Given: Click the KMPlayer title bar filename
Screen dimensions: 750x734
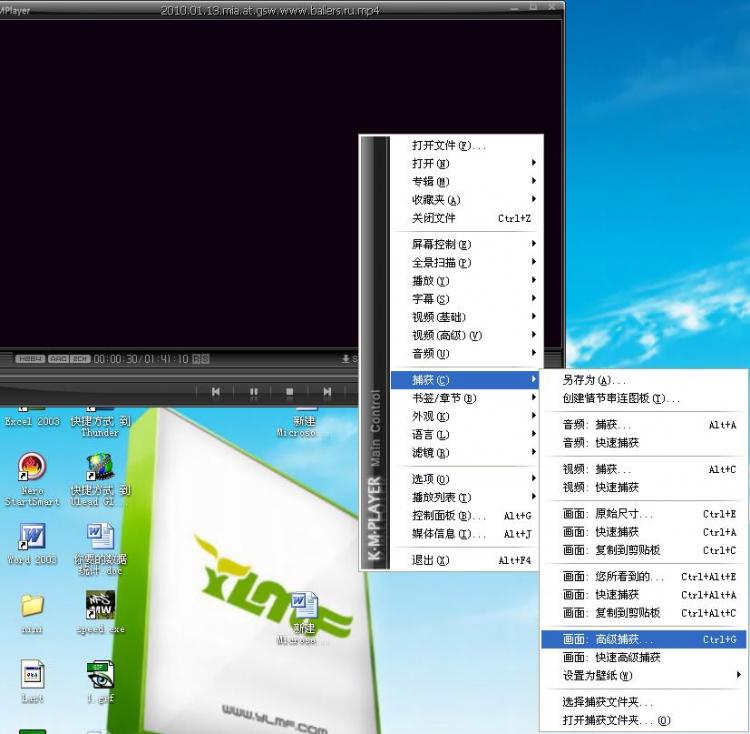Looking at the screenshot, I should click(x=270, y=10).
